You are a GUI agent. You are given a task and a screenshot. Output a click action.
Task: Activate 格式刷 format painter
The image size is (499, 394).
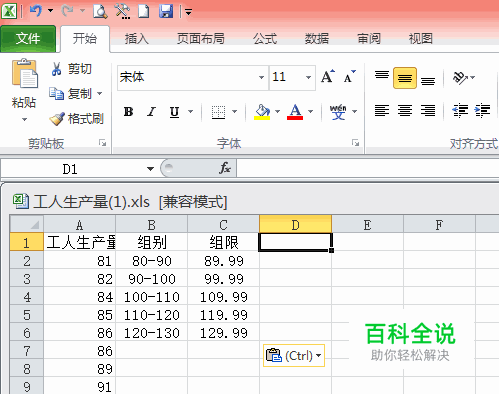(77, 119)
